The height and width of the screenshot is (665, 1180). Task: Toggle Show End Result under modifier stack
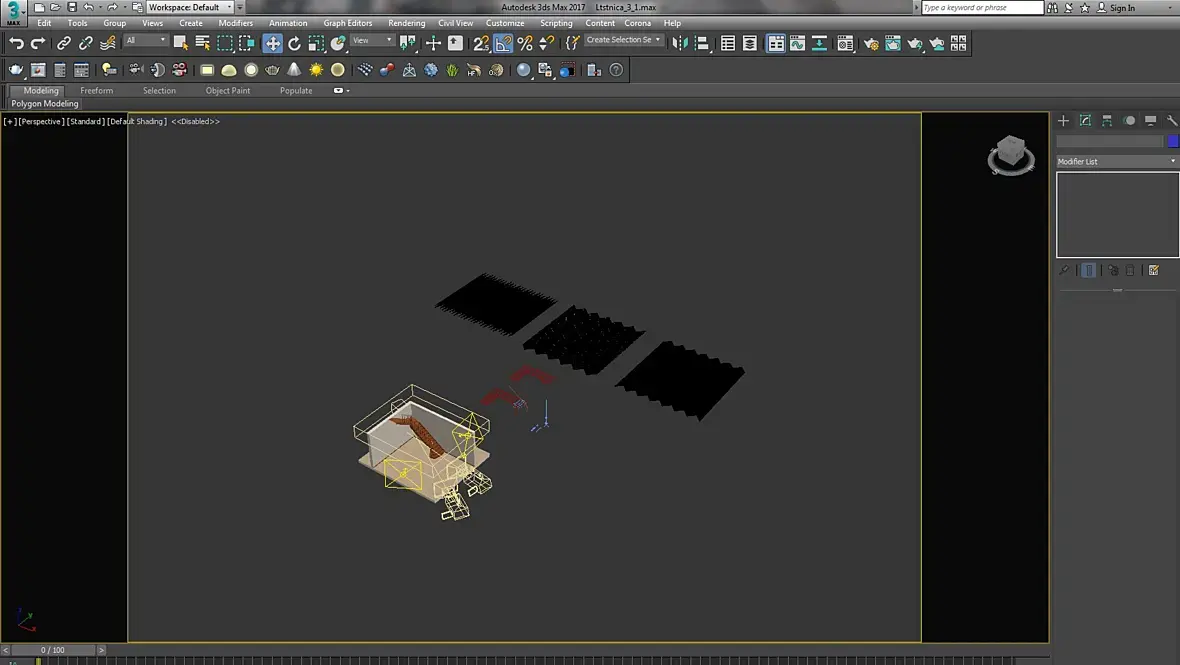1088,270
